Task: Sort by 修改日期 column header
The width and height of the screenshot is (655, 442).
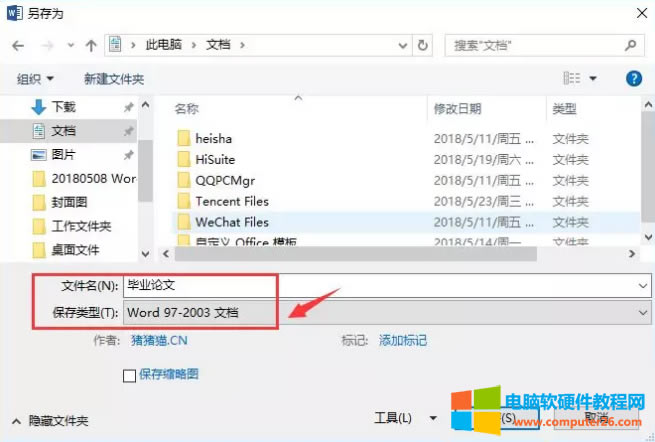Action: click(x=457, y=109)
